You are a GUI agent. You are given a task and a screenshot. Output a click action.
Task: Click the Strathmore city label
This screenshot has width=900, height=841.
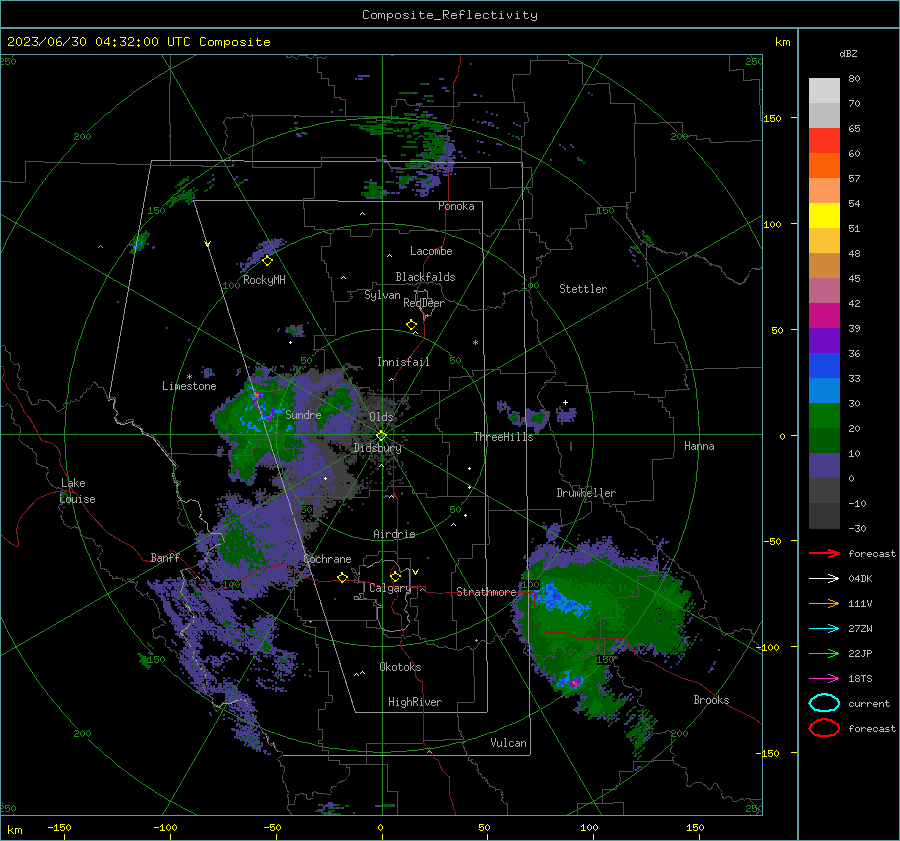point(486,592)
